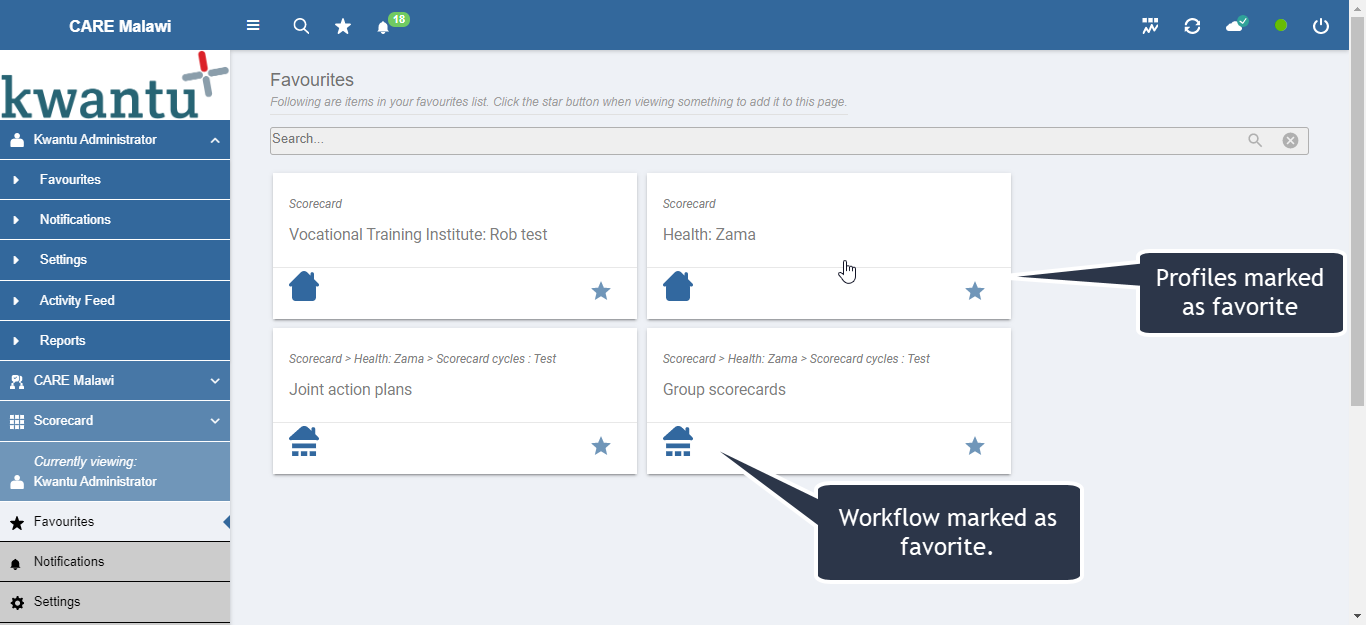Screen dimensions: 1366x625
Task: Open home icon on Health: Zama card
Action: coord(678,286)
